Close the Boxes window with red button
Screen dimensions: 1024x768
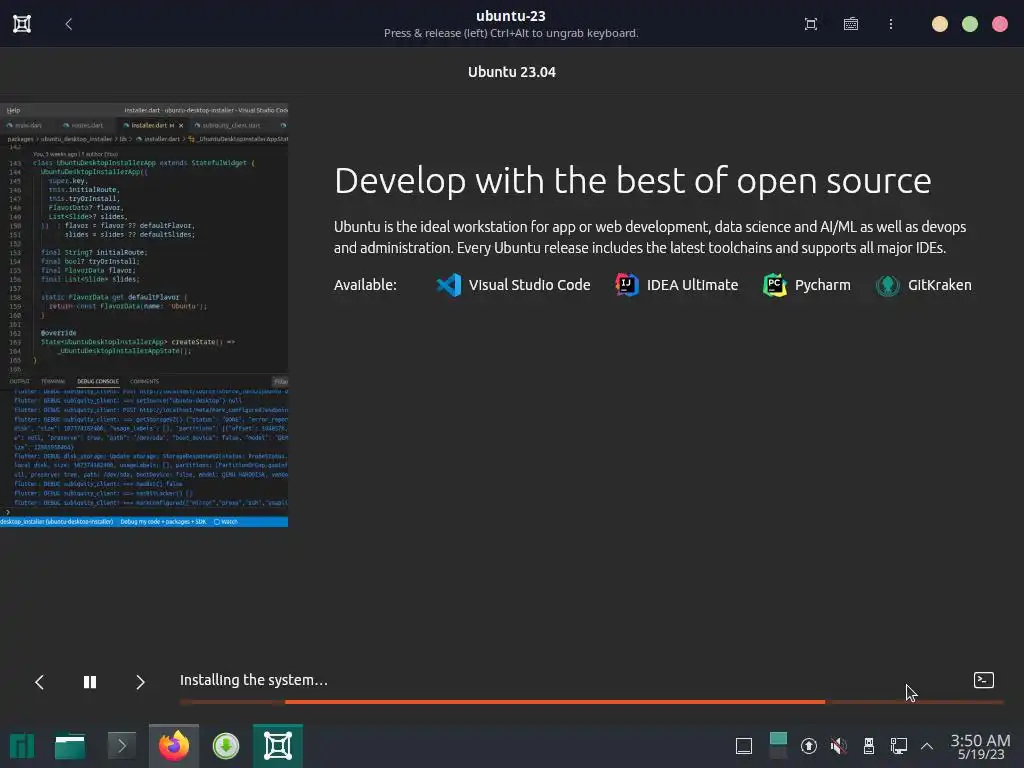point(1000,24)
